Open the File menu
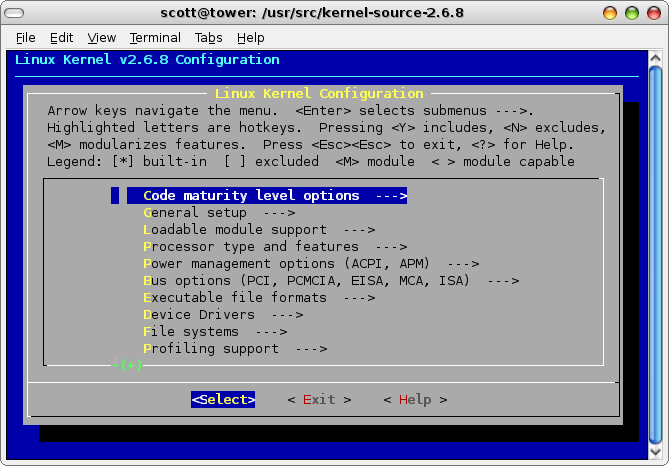This screenshot has height=466, width=669. pyautogui.click(x=26, y=38)
